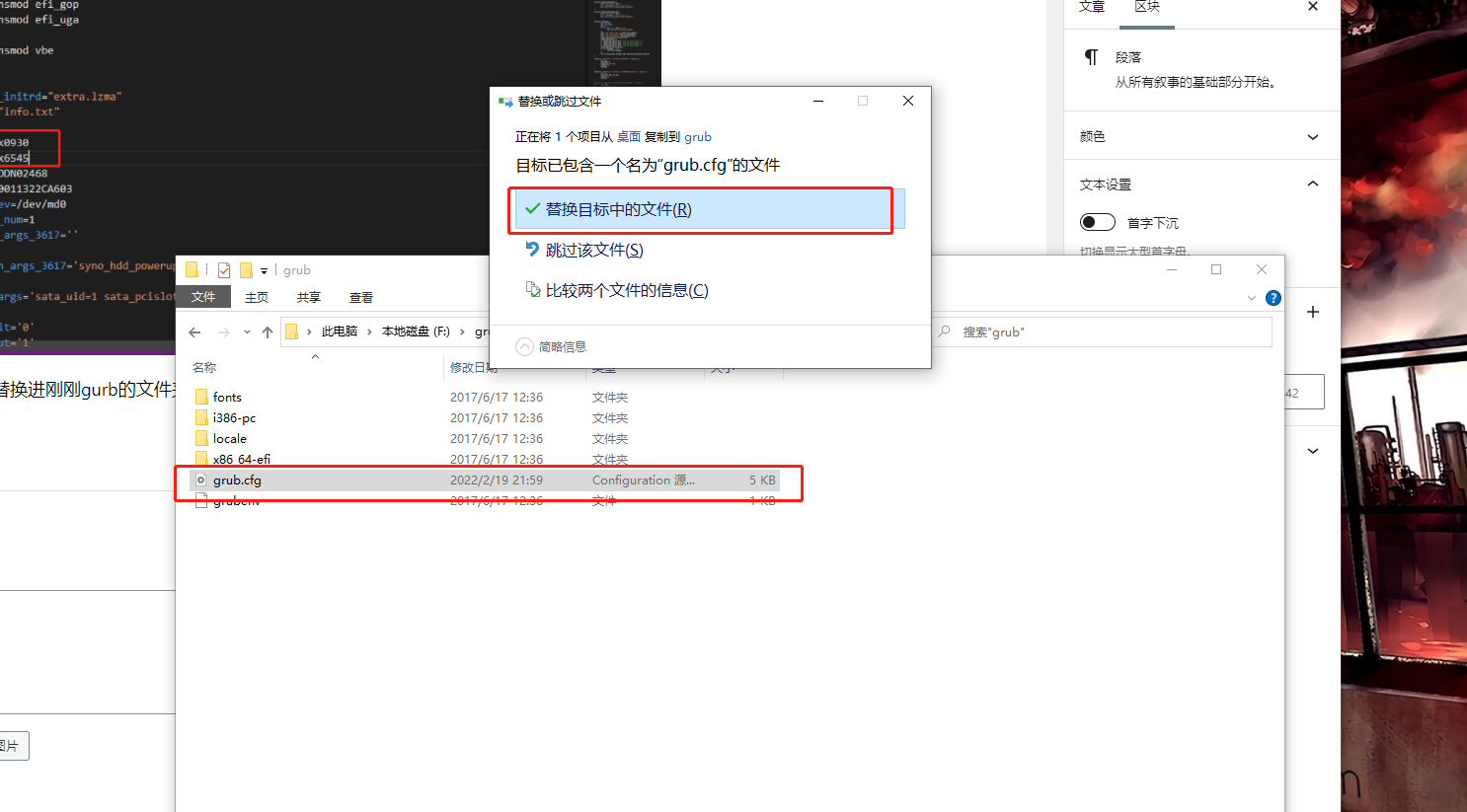Select the fonts folder

(227, 397)
